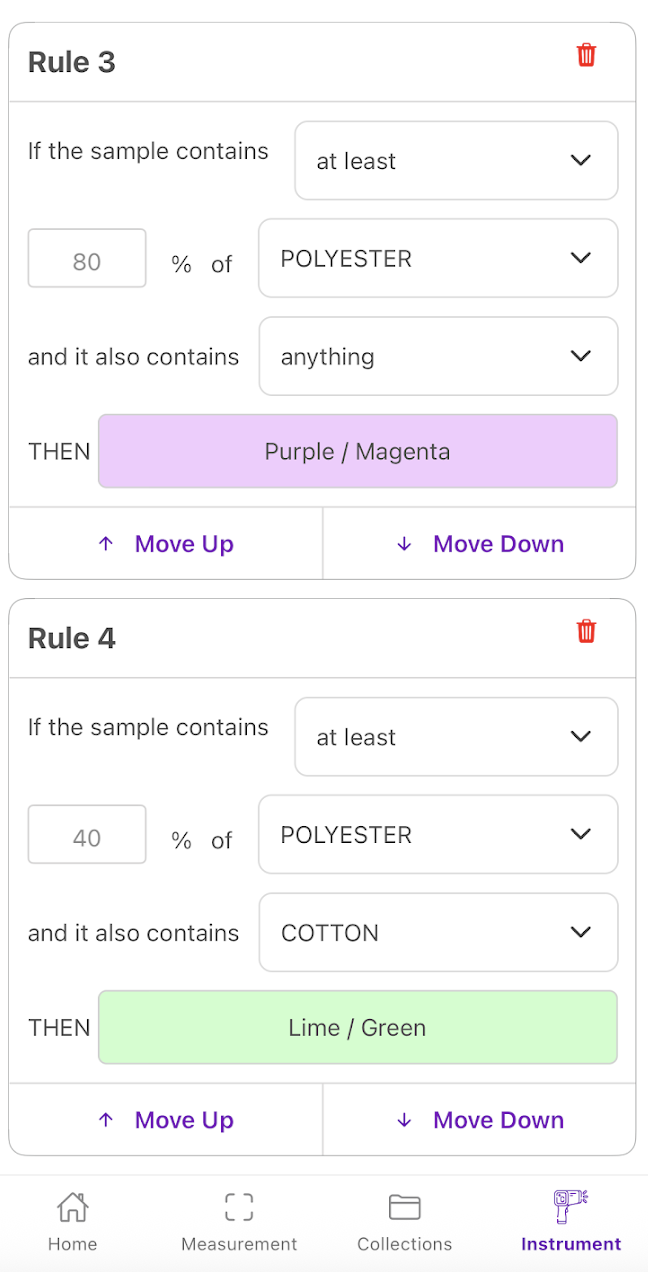Open Collections folder icon

404,1207
